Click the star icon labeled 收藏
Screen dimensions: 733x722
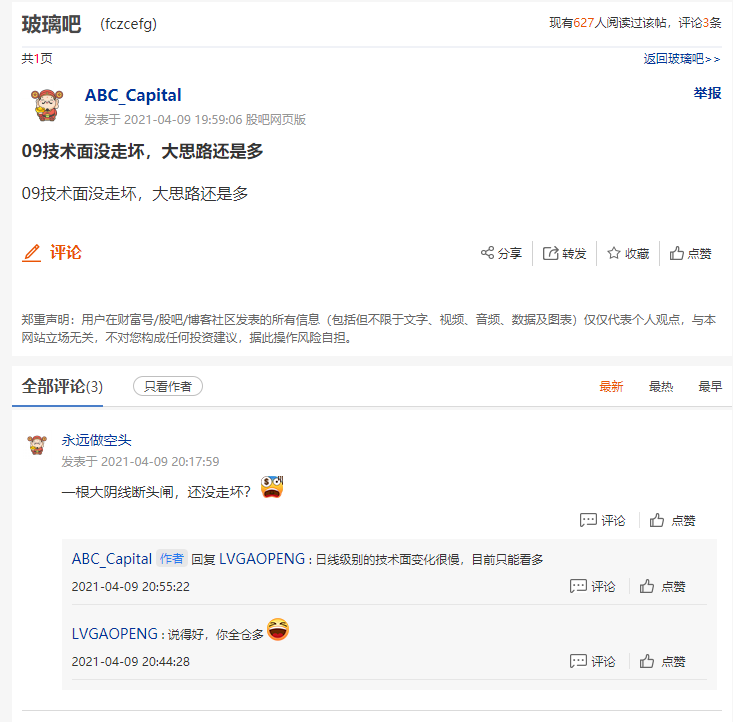628,253
